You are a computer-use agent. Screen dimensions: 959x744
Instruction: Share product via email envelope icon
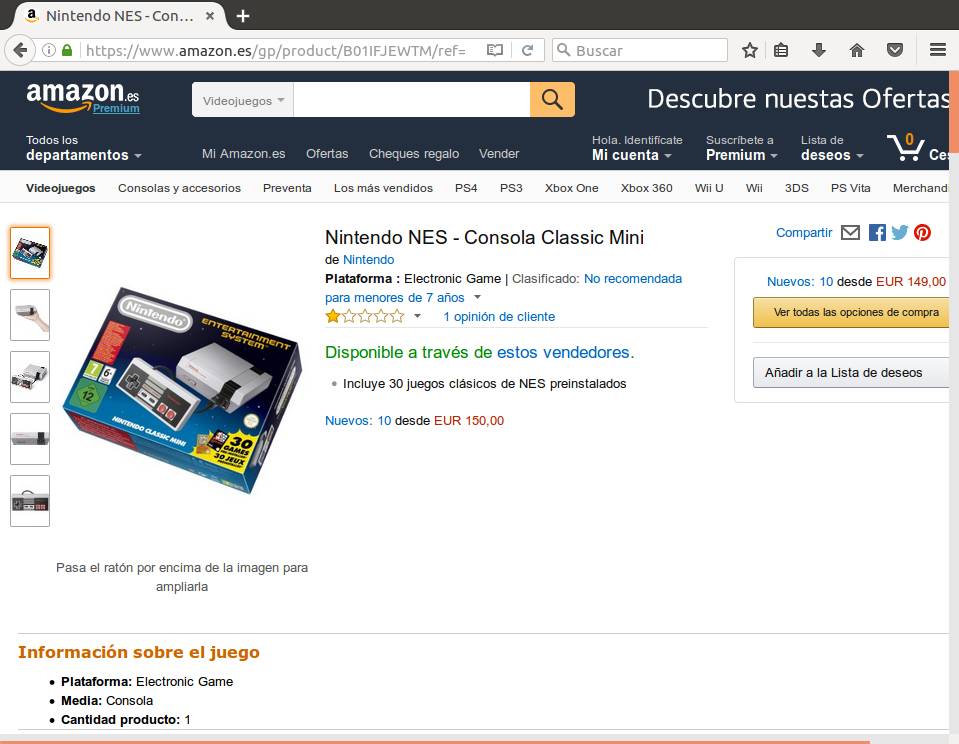click(850, 232)
